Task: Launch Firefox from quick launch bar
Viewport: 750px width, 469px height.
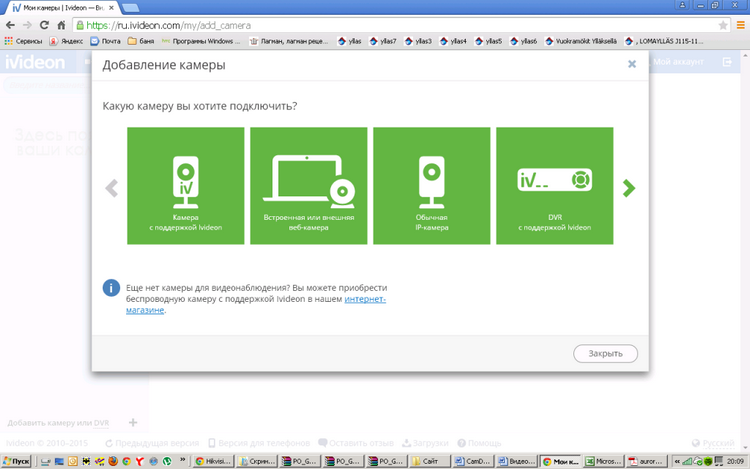Action: [x=113, y=461]
